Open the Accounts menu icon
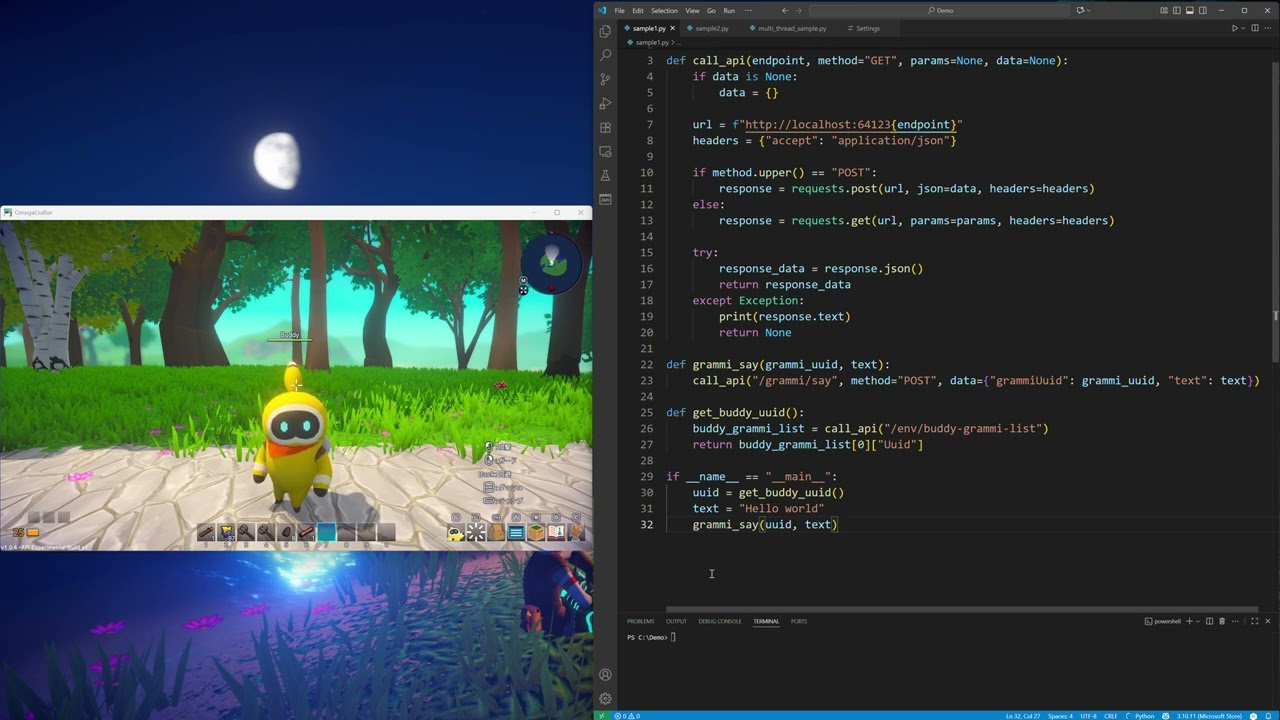This screenshot has height=720, width=1280. coord(605,675)
